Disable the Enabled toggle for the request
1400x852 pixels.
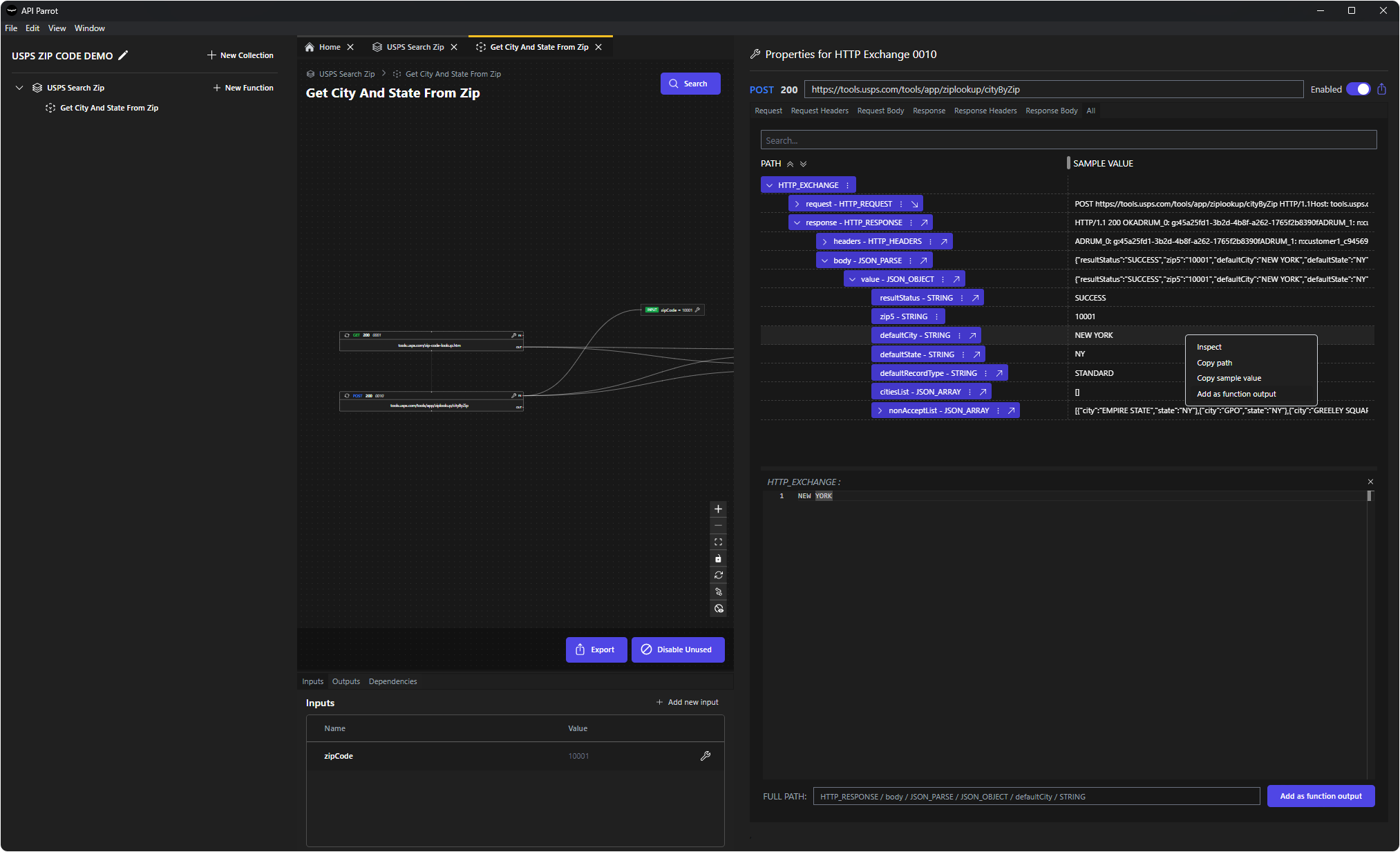point(1359,88)
